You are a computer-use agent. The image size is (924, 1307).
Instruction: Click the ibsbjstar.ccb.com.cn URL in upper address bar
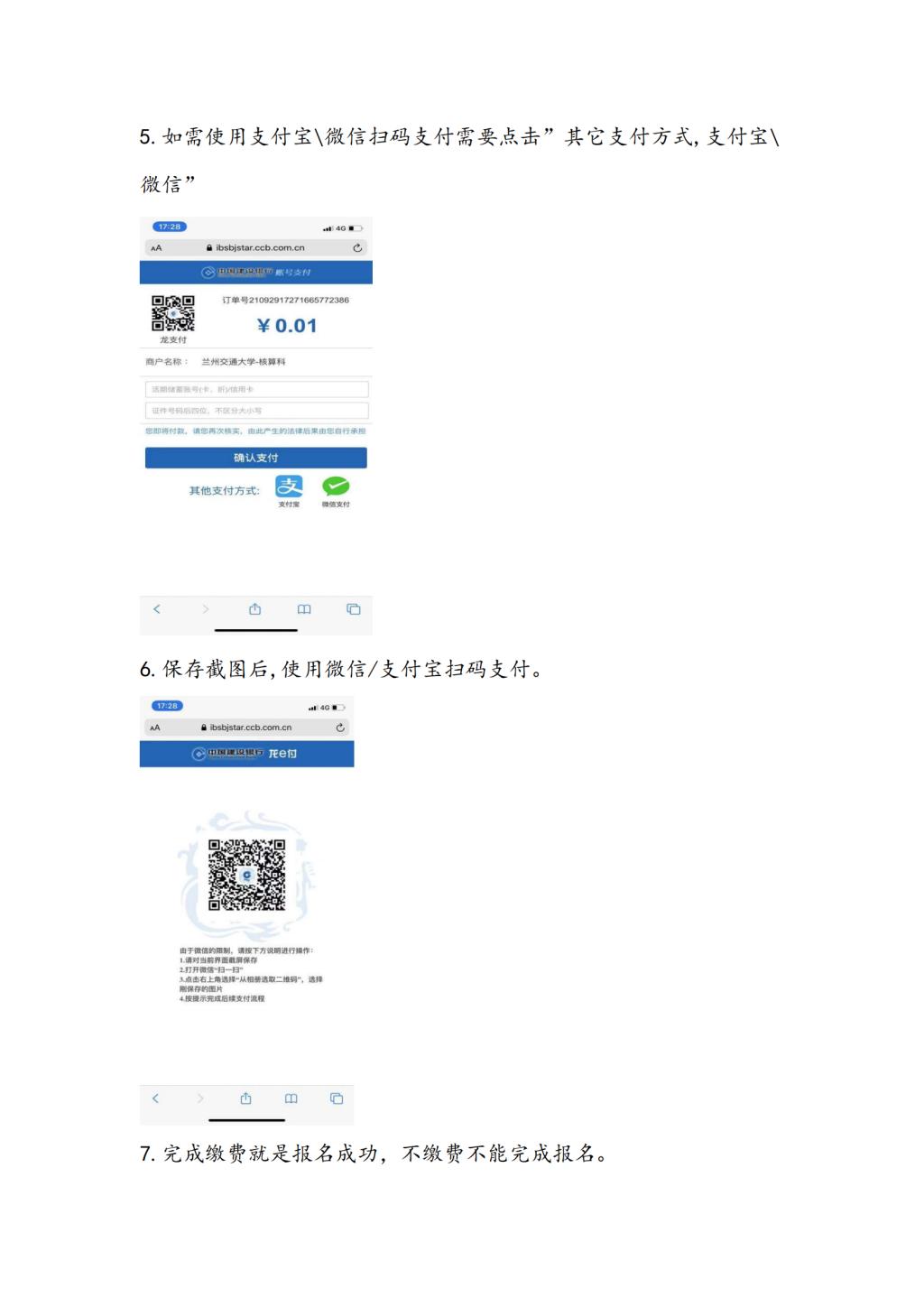260,248
